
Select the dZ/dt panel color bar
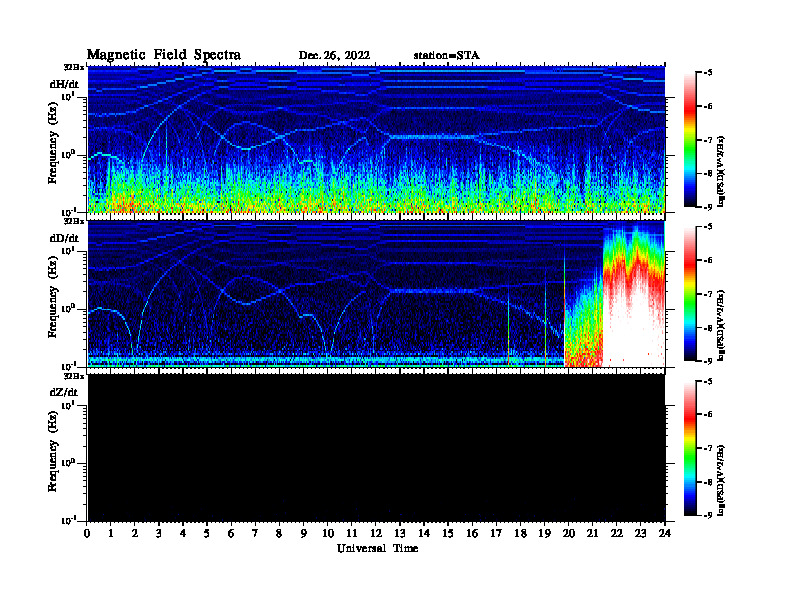(x=690, y=448)
